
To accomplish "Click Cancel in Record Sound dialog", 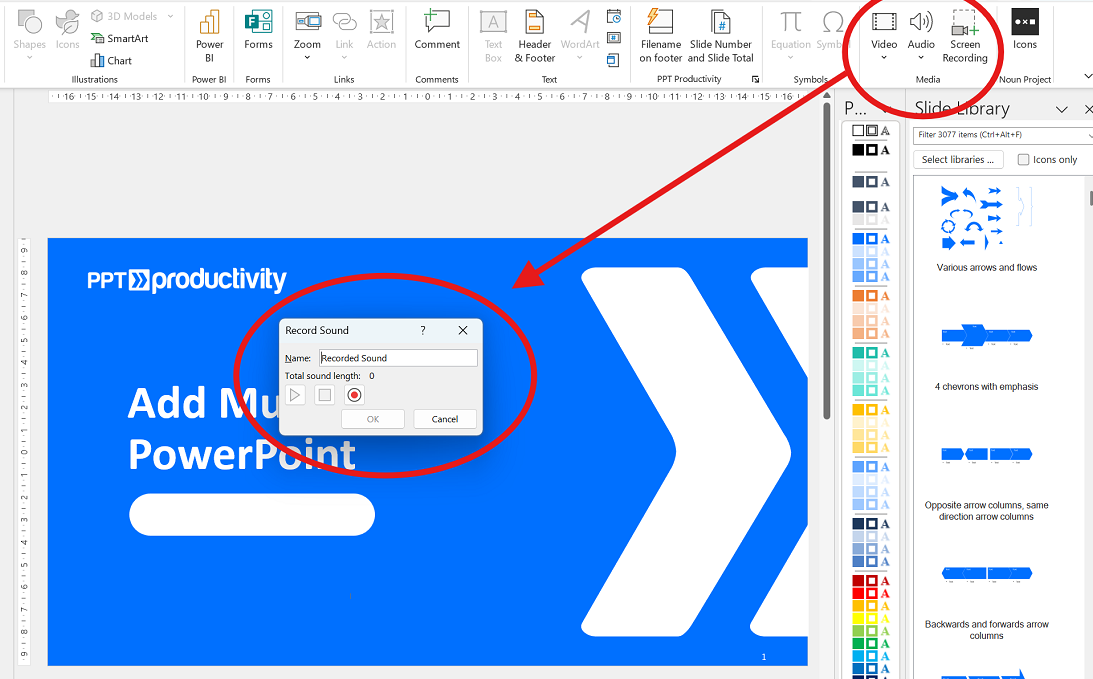I will coord(445,419).
